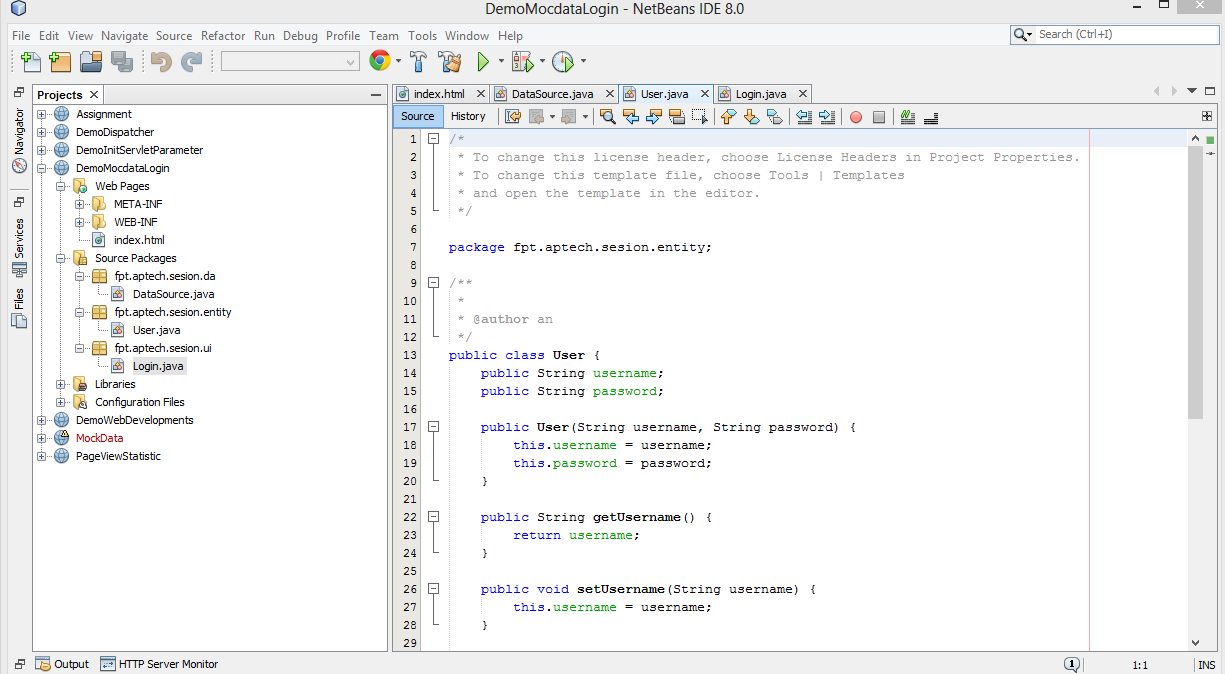Open the Tools menu
Screen dimensions: 1225x674
coord(423,36)
